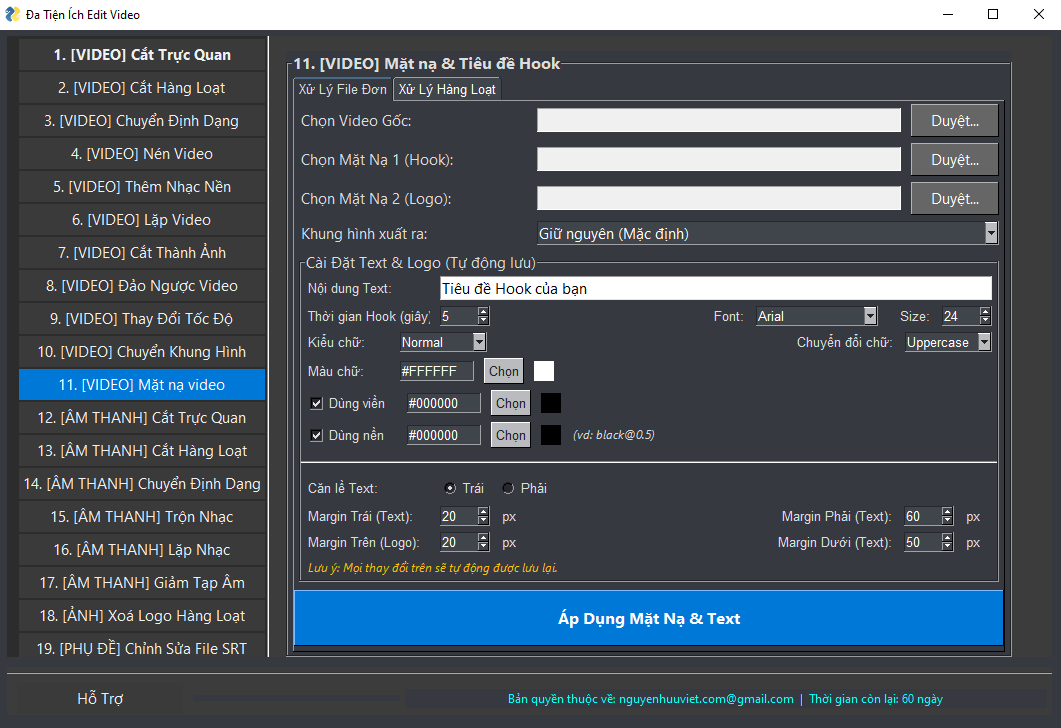
Task: Open 12. [ÂM THANH] Cắt Trực Quan
Action: coord(142,417)
